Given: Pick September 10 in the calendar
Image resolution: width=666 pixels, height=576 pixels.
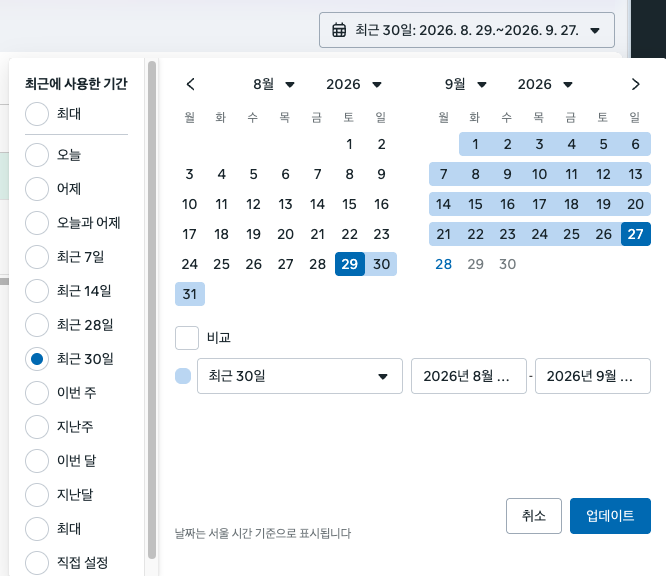Looking at the screenshot, I should click(539, 174).
